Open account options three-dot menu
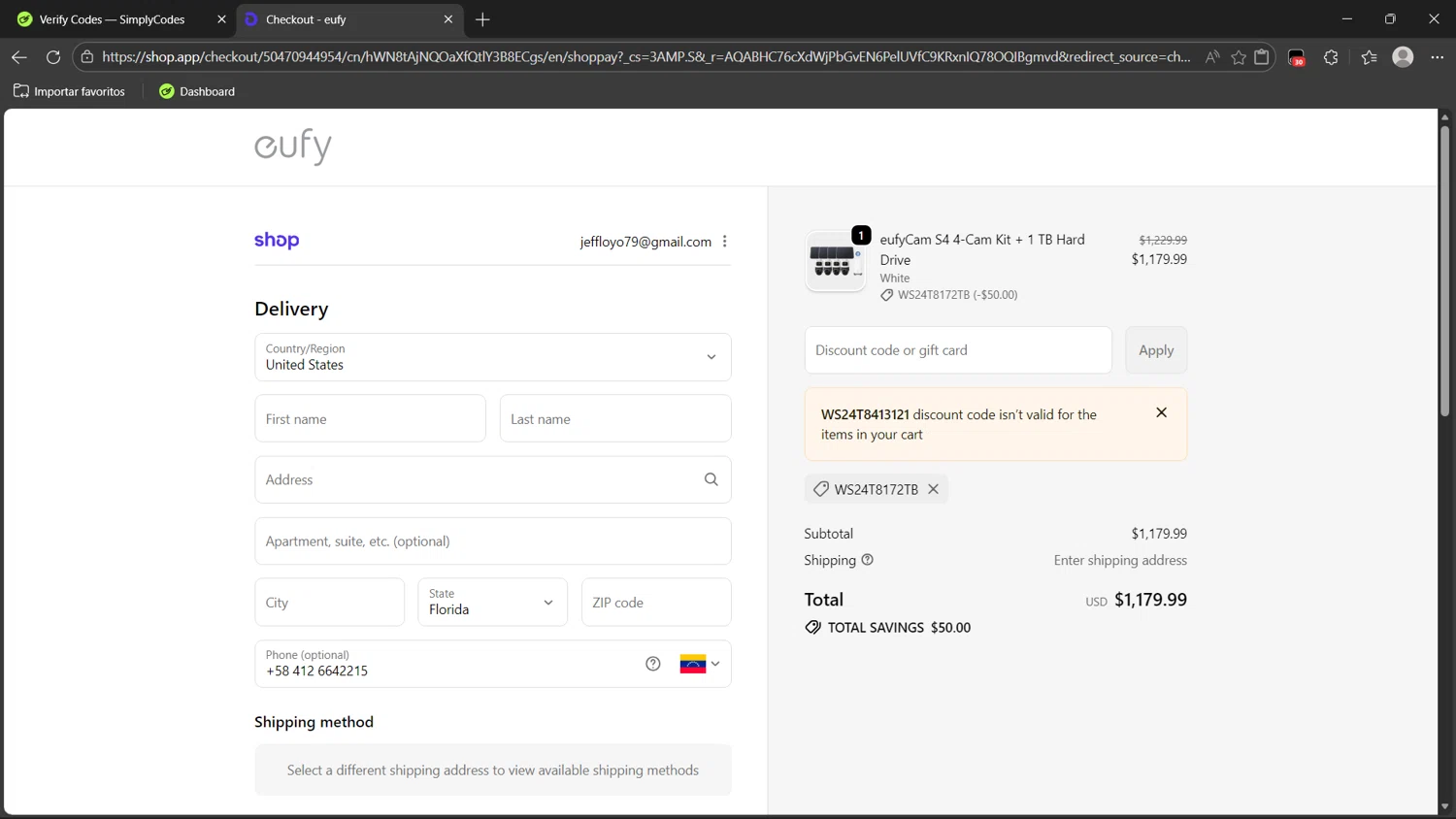Screen dimensions: 1456x819 [725, 242]
